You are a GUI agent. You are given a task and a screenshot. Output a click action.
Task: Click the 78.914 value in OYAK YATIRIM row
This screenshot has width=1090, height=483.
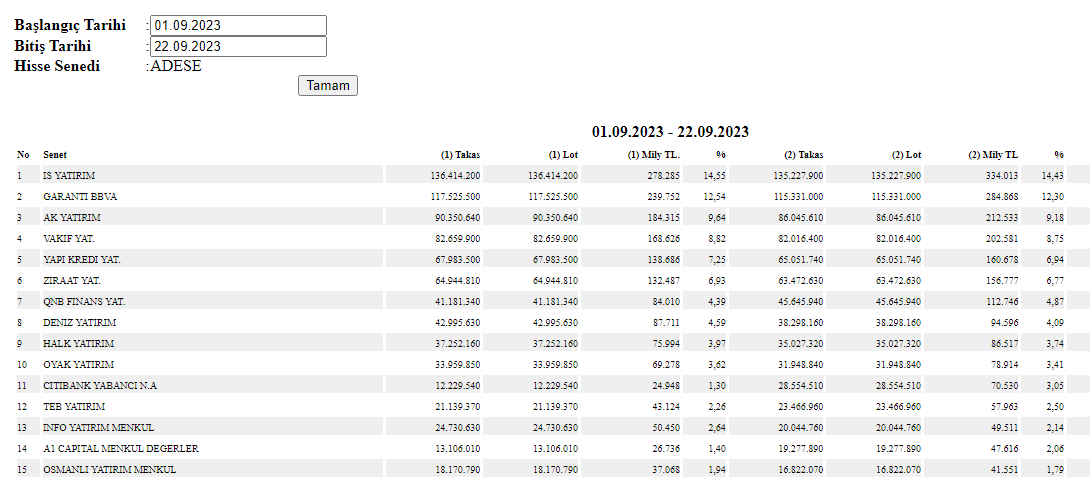pyautogui.click(x=1005, y=364)
